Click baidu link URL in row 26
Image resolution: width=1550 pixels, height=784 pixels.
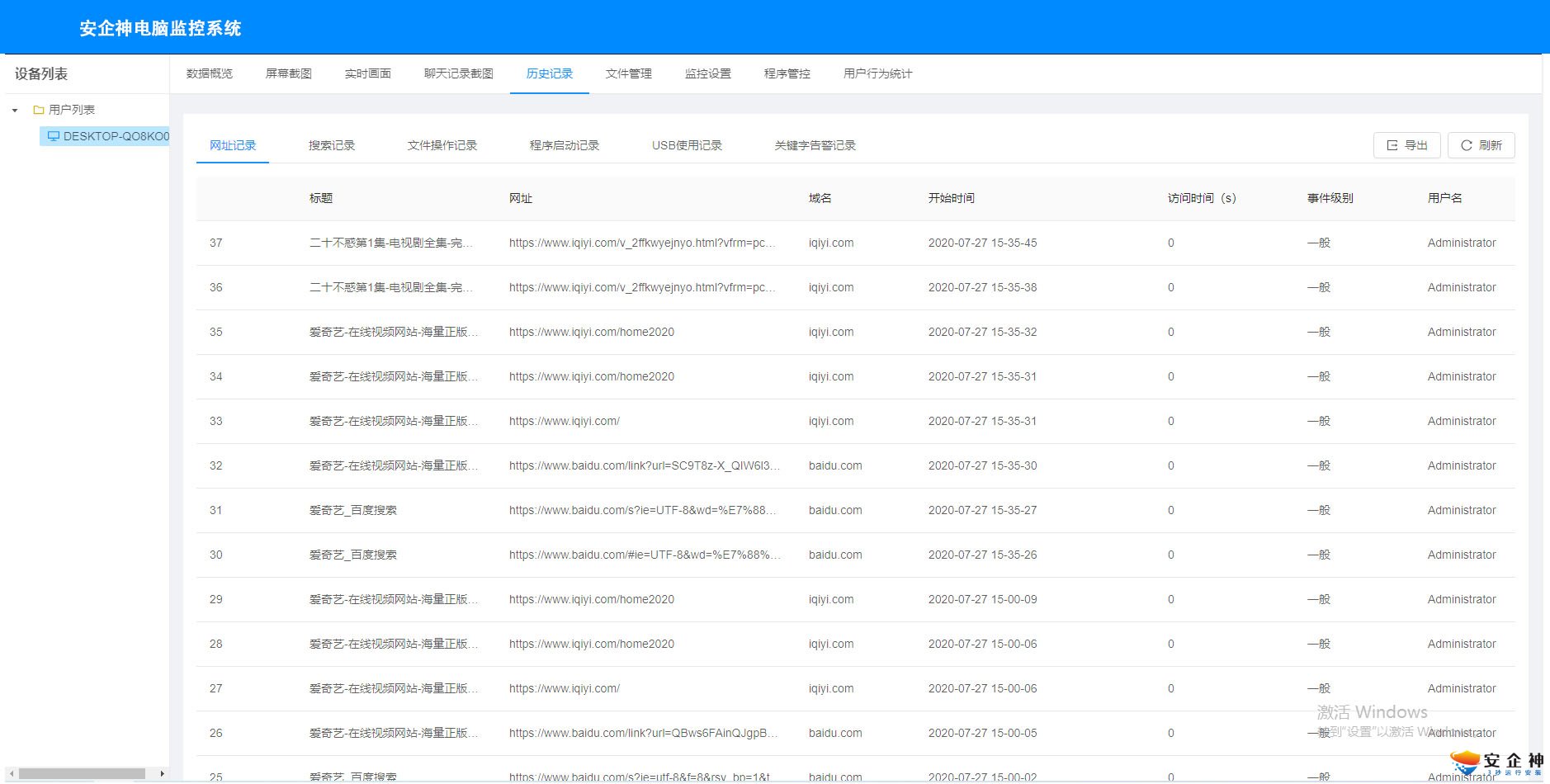coord(644,733)
